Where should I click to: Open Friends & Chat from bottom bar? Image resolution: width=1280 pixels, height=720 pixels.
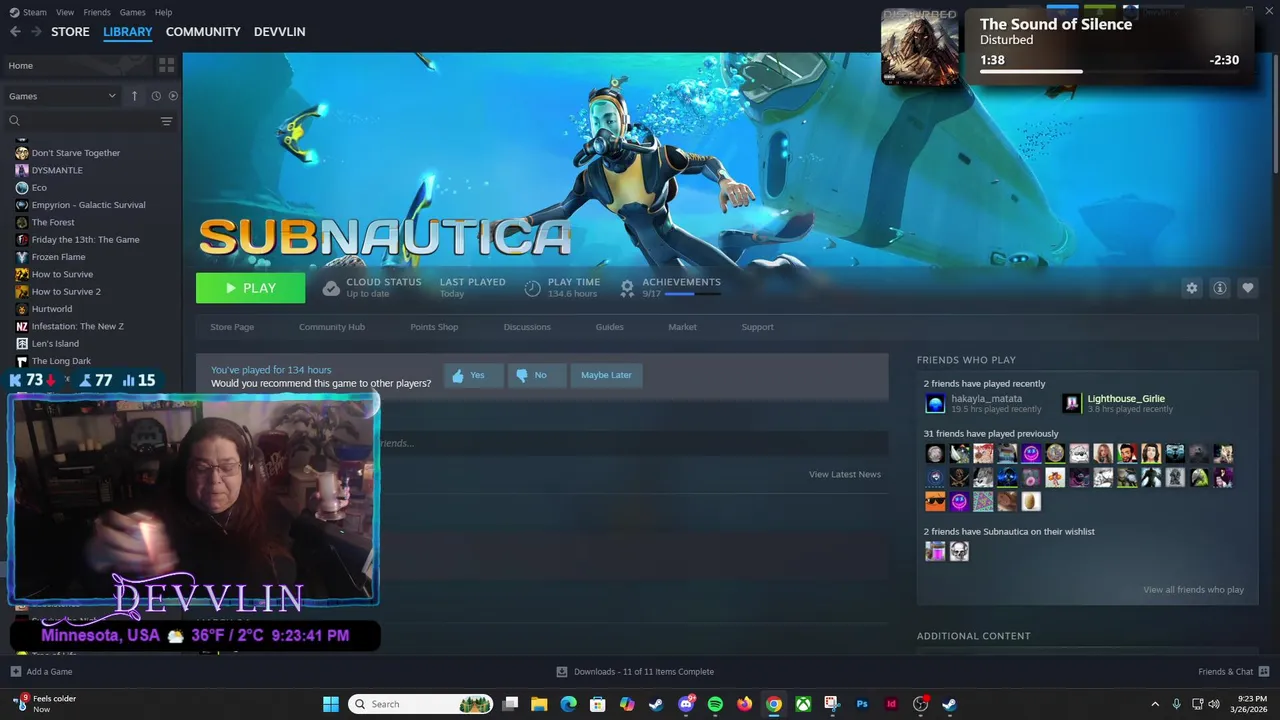coord(1233,672)
